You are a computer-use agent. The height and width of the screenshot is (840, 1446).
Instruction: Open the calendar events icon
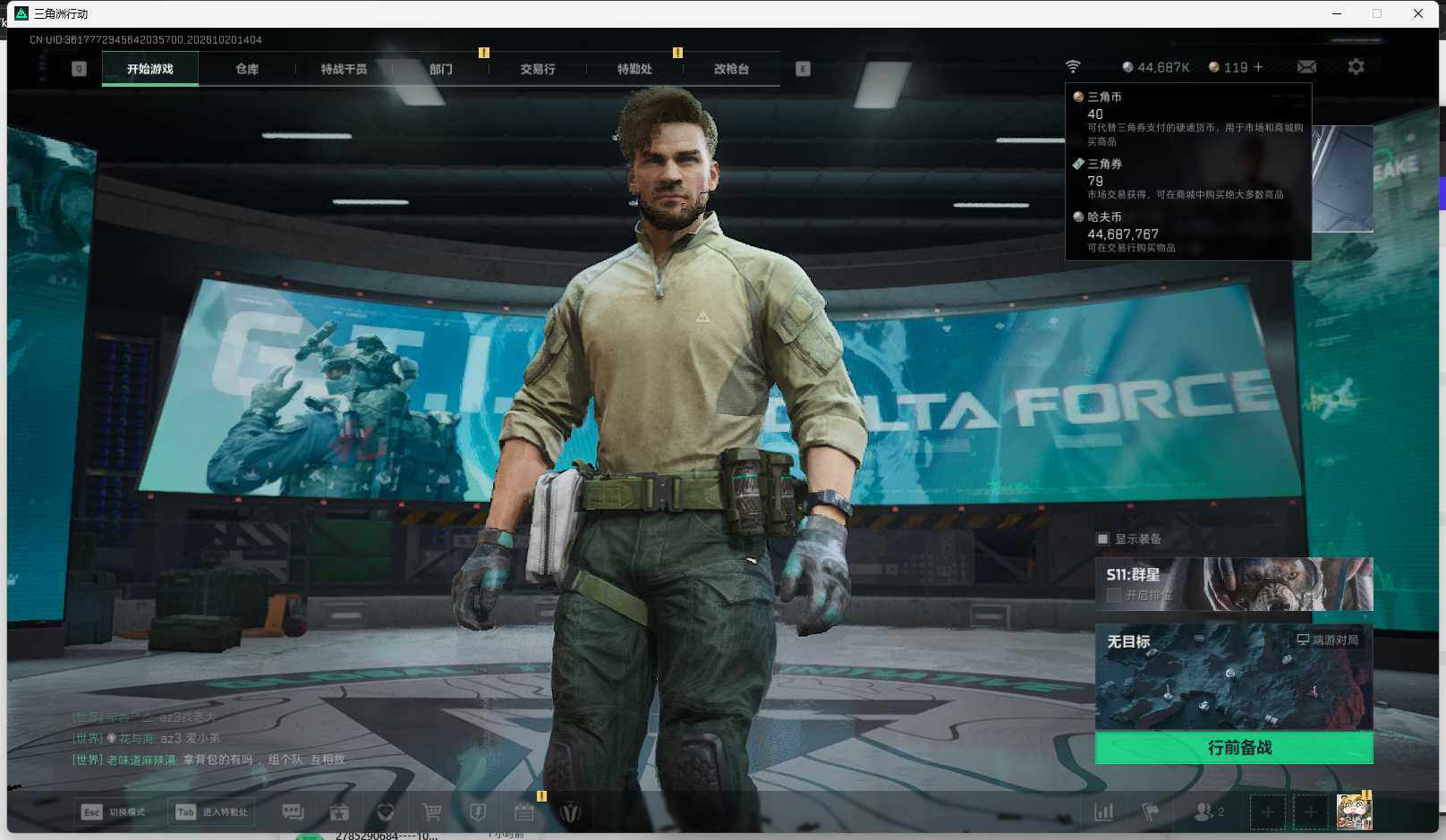tap(524, 812)
